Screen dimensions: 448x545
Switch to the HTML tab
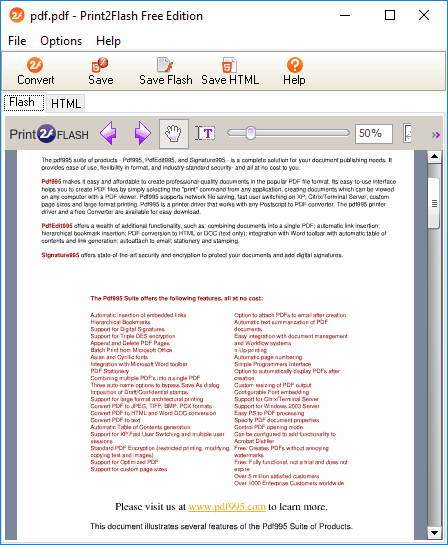[x=66, y=103]
